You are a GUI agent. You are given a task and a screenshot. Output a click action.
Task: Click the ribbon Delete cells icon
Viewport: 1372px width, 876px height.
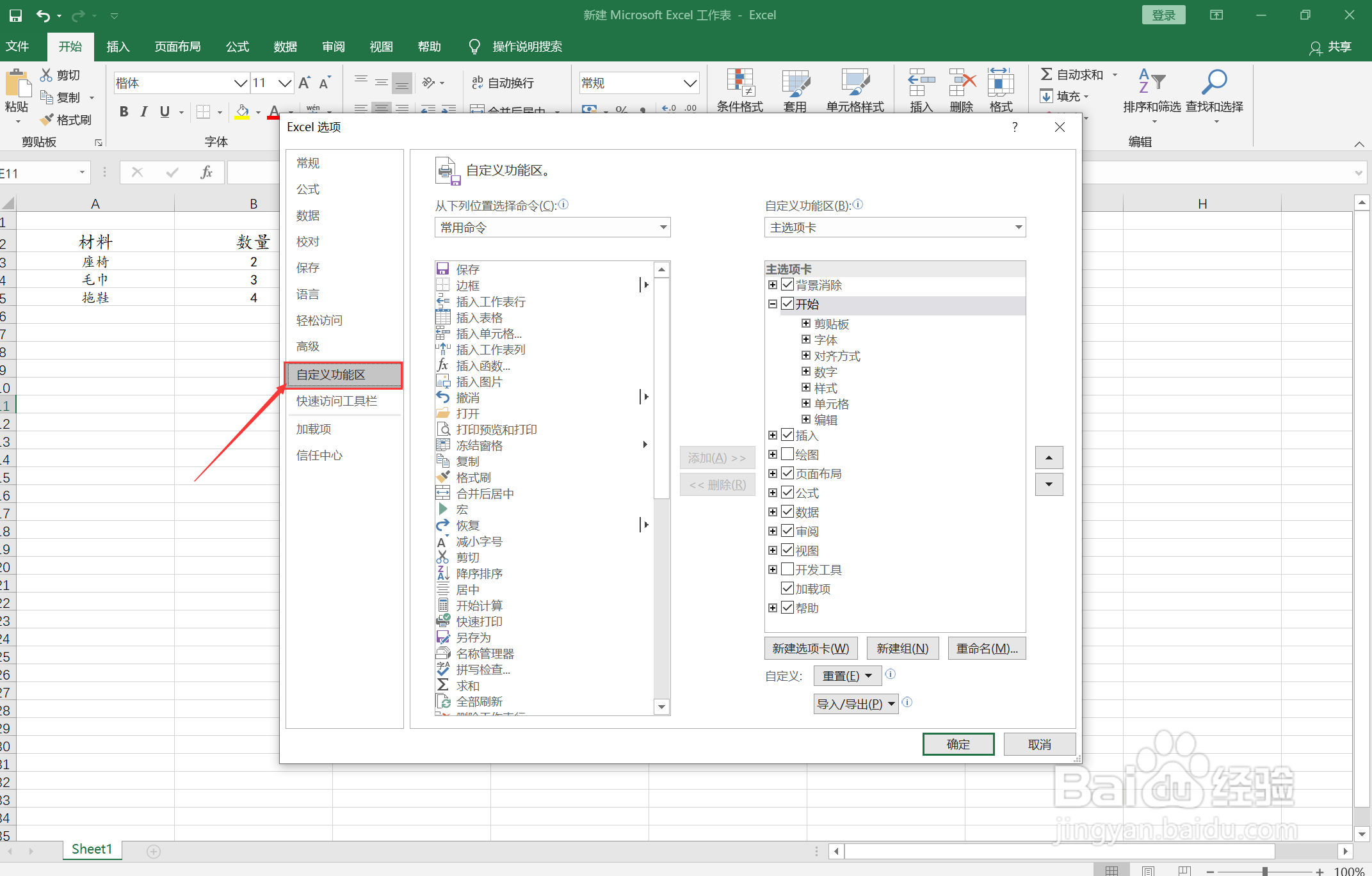962,83
